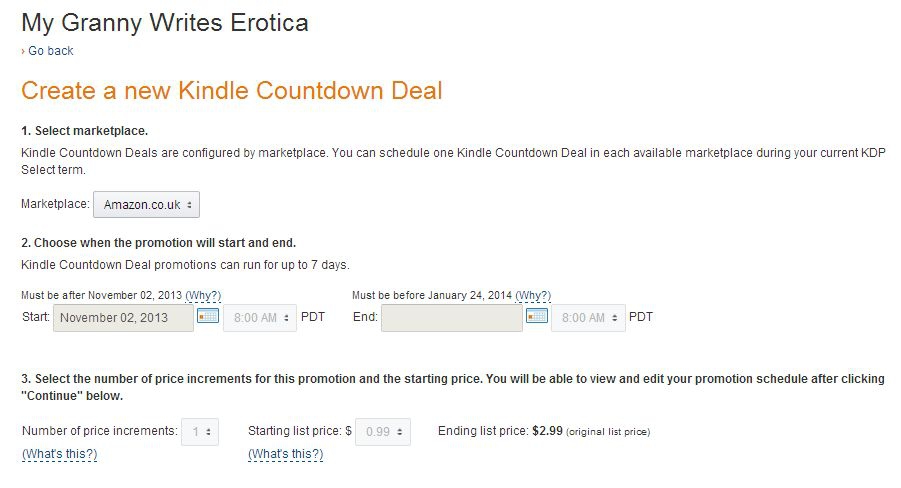This screenshot has width=901, height=488.
Task: Open the Start date calendar icon
Action: 207,316
